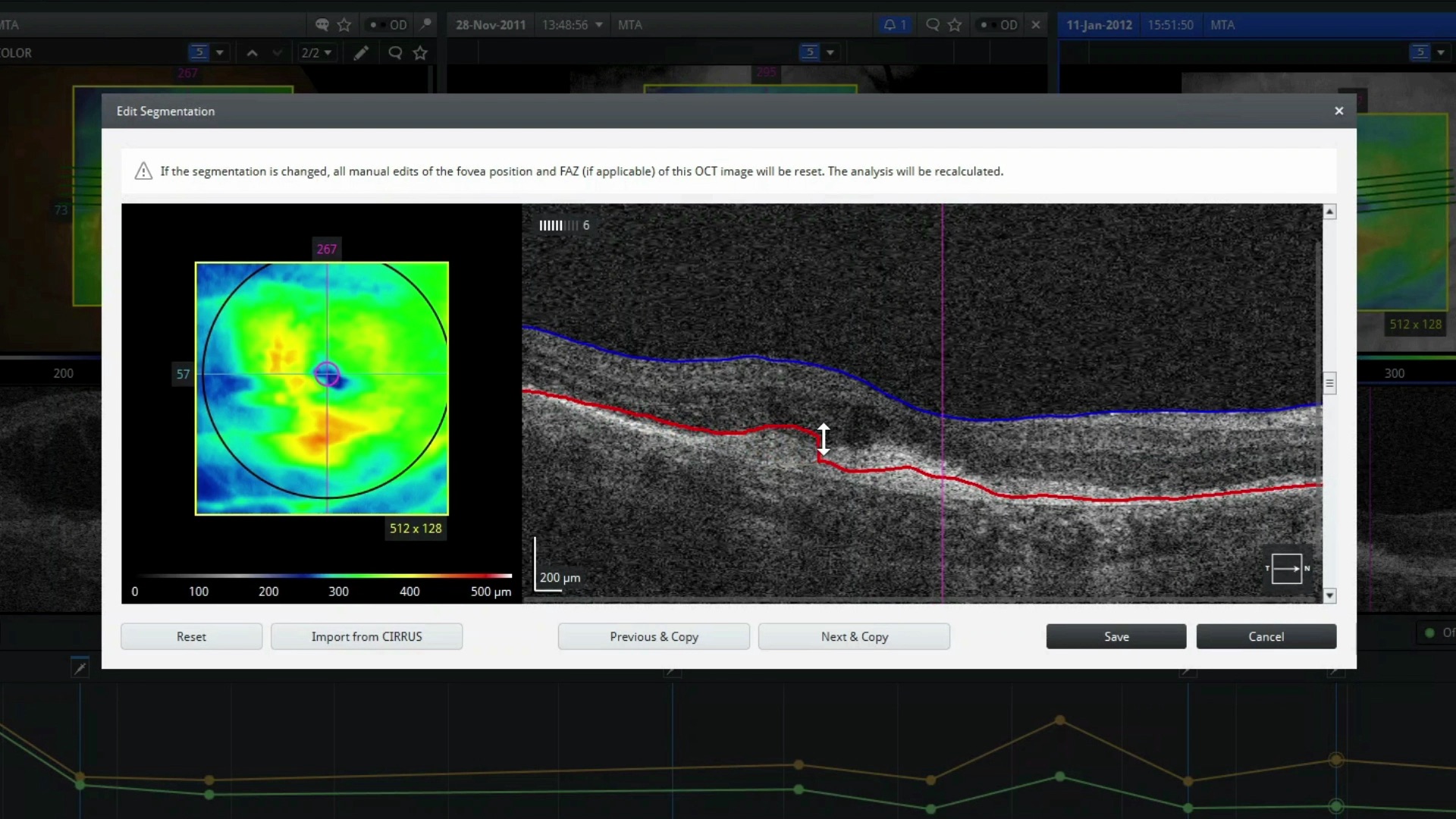Select the 28-Nov-2011 date tab
This screenshot has width=1456, height=819.
coord(491,25)
